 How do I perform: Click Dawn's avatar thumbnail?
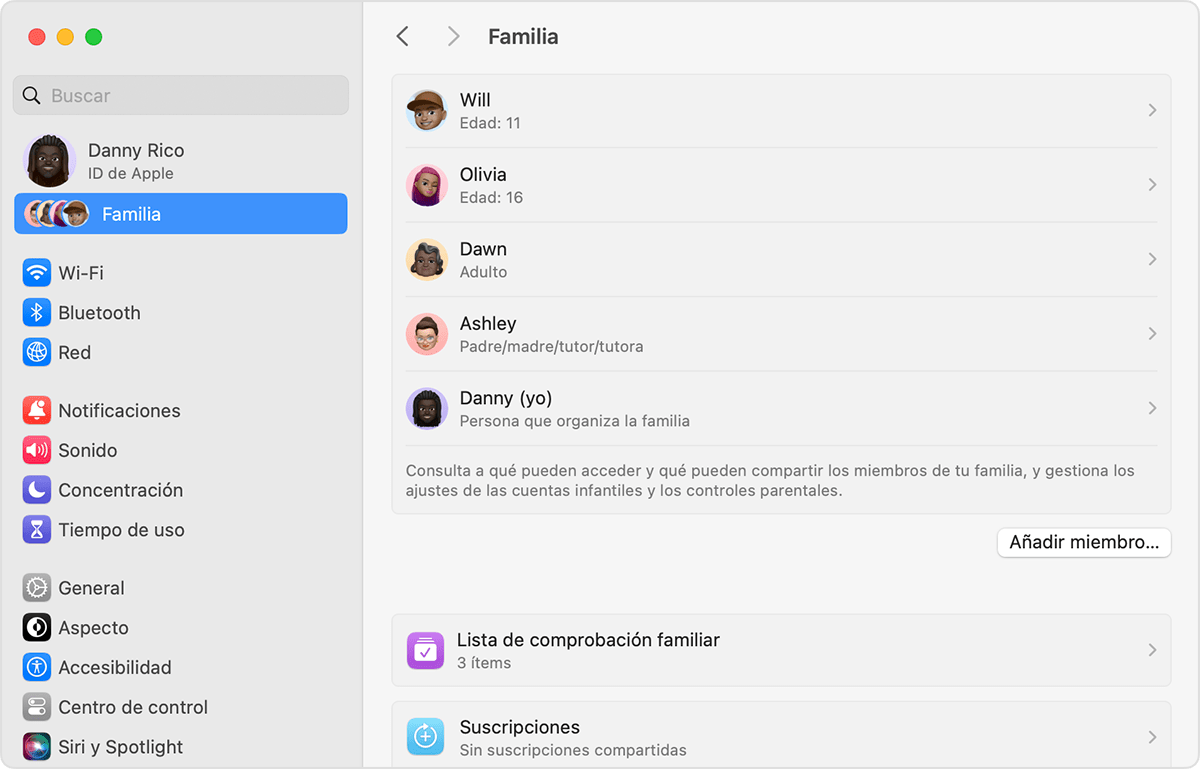427,259
